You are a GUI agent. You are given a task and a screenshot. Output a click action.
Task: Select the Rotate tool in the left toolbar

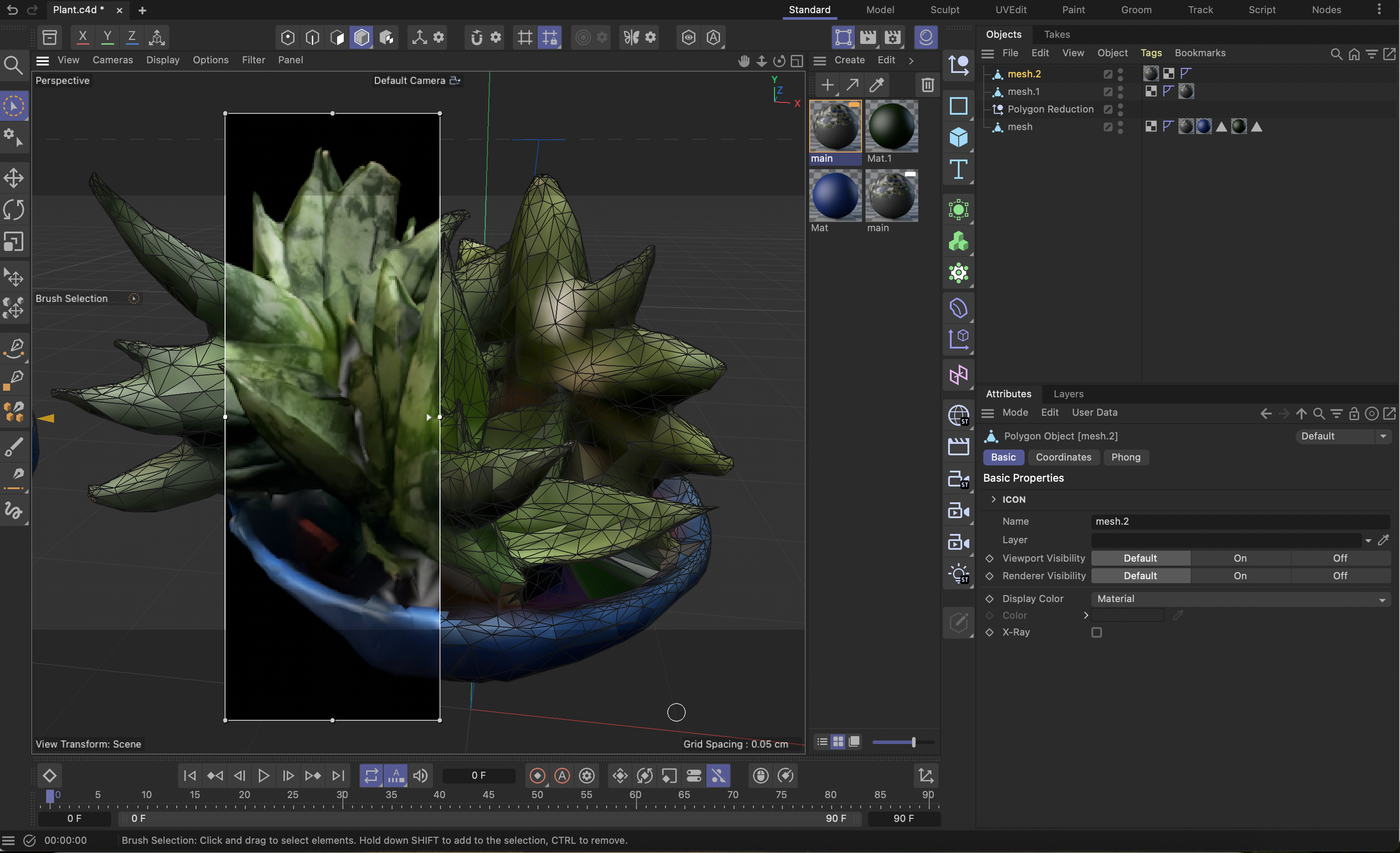14,210
